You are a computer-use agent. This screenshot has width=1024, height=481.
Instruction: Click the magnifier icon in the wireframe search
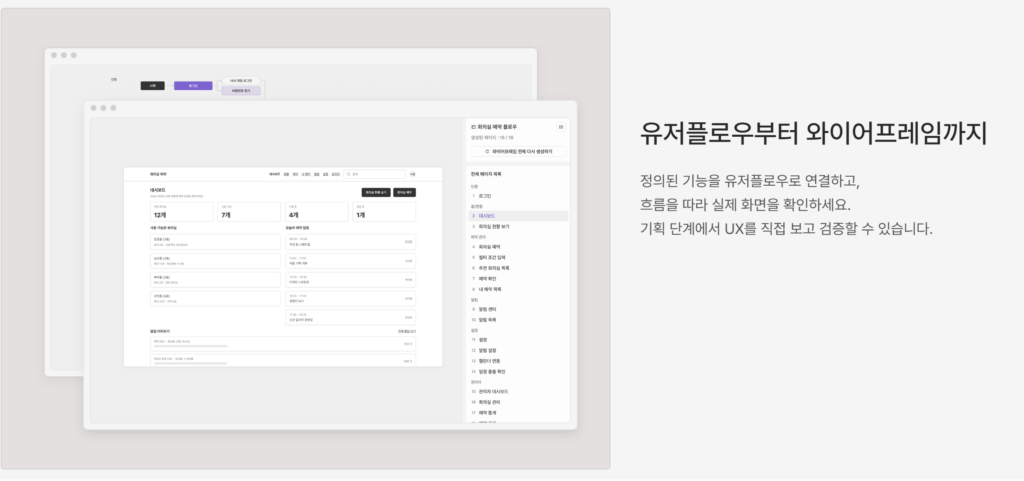[x=349, y=174]
